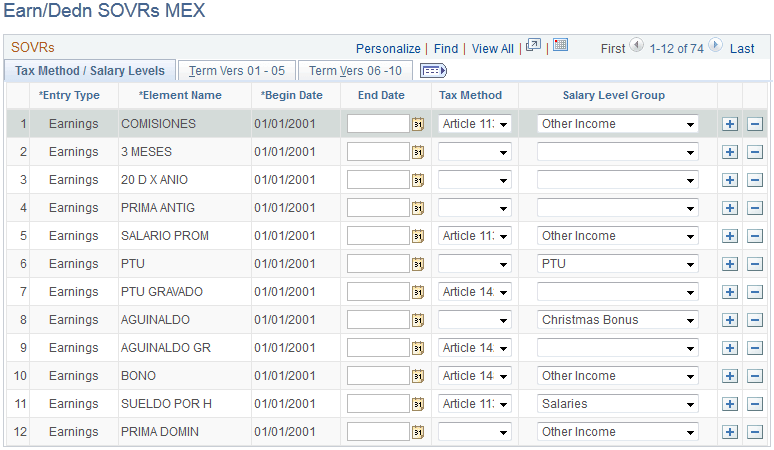
Task: Open Tax Method dropdown for PTU GRAVADO
Action: [x=474, y=292]
